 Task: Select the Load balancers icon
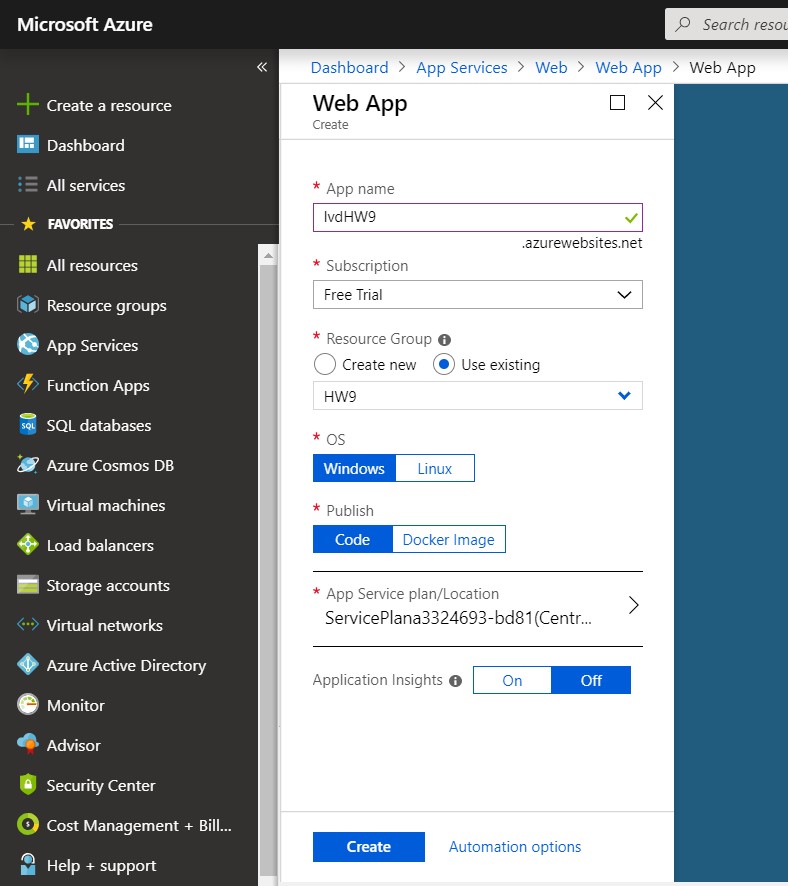28,545
